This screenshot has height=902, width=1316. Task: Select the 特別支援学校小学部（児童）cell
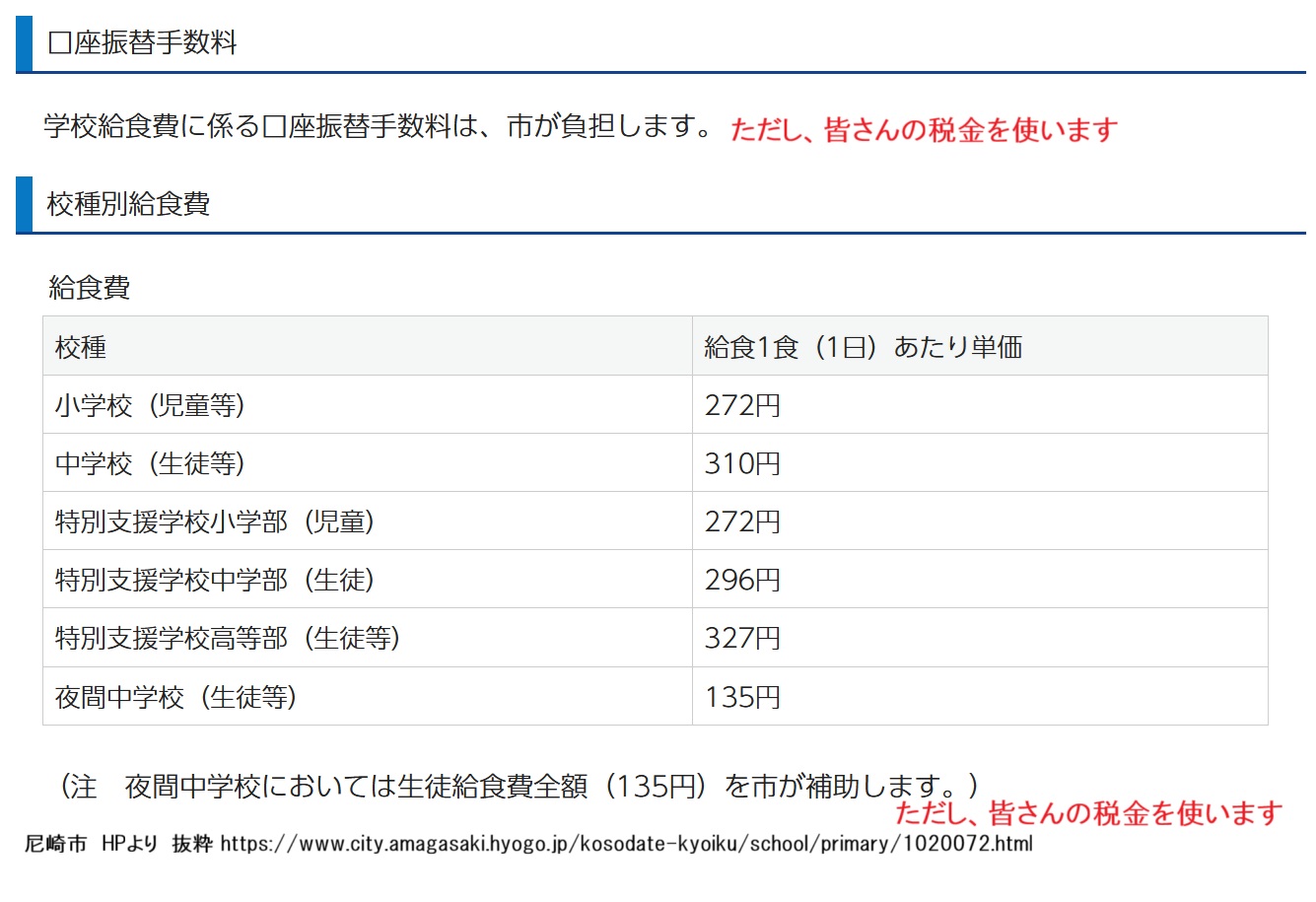pyautogui.click(x=215, y=521)
